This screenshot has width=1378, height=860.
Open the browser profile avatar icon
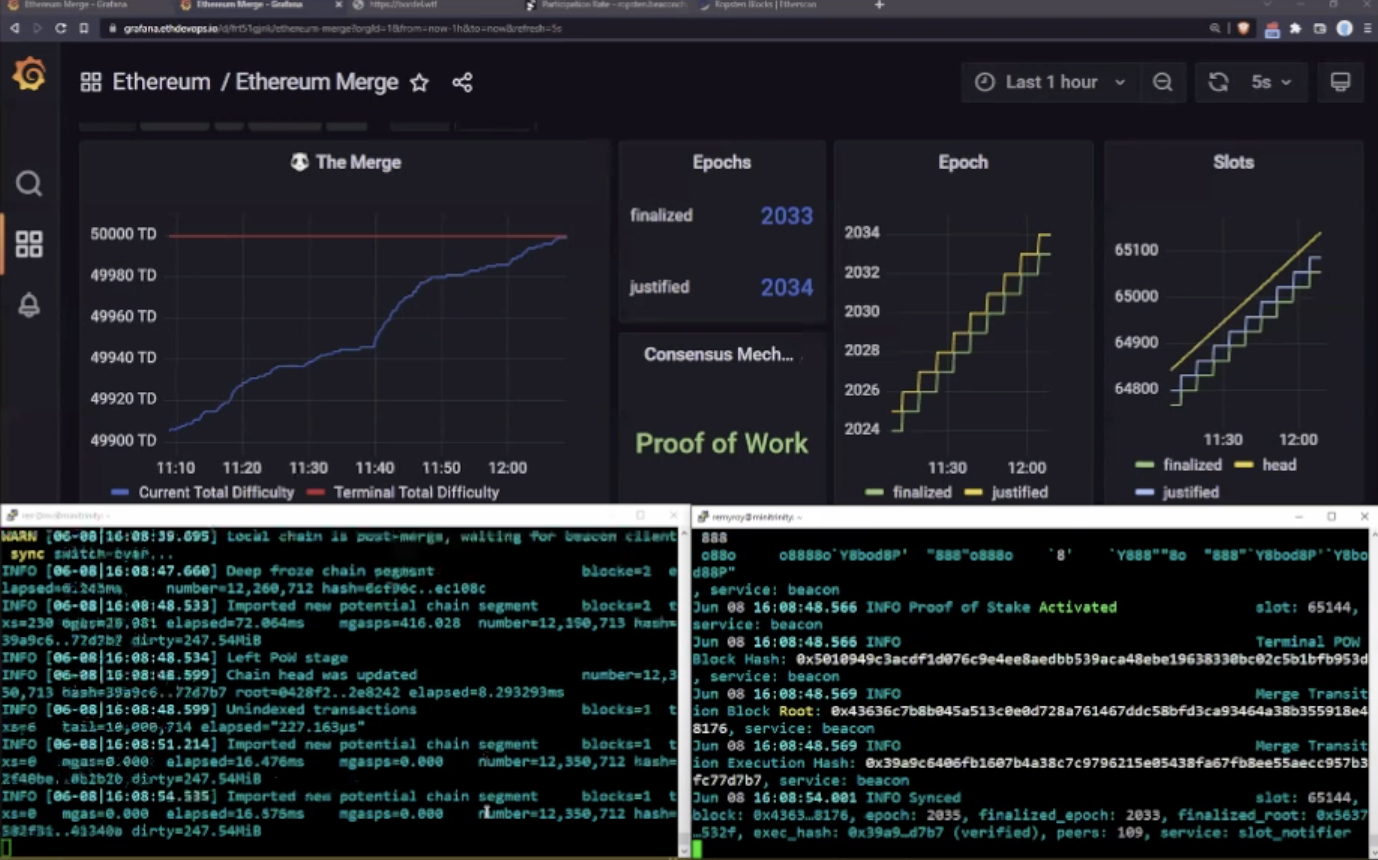[x=1344, y=28]
